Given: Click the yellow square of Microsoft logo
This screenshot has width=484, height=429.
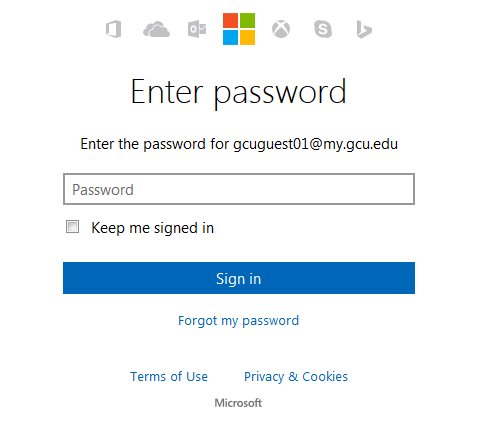Looking at the screenshot, I should coord(247,37).
